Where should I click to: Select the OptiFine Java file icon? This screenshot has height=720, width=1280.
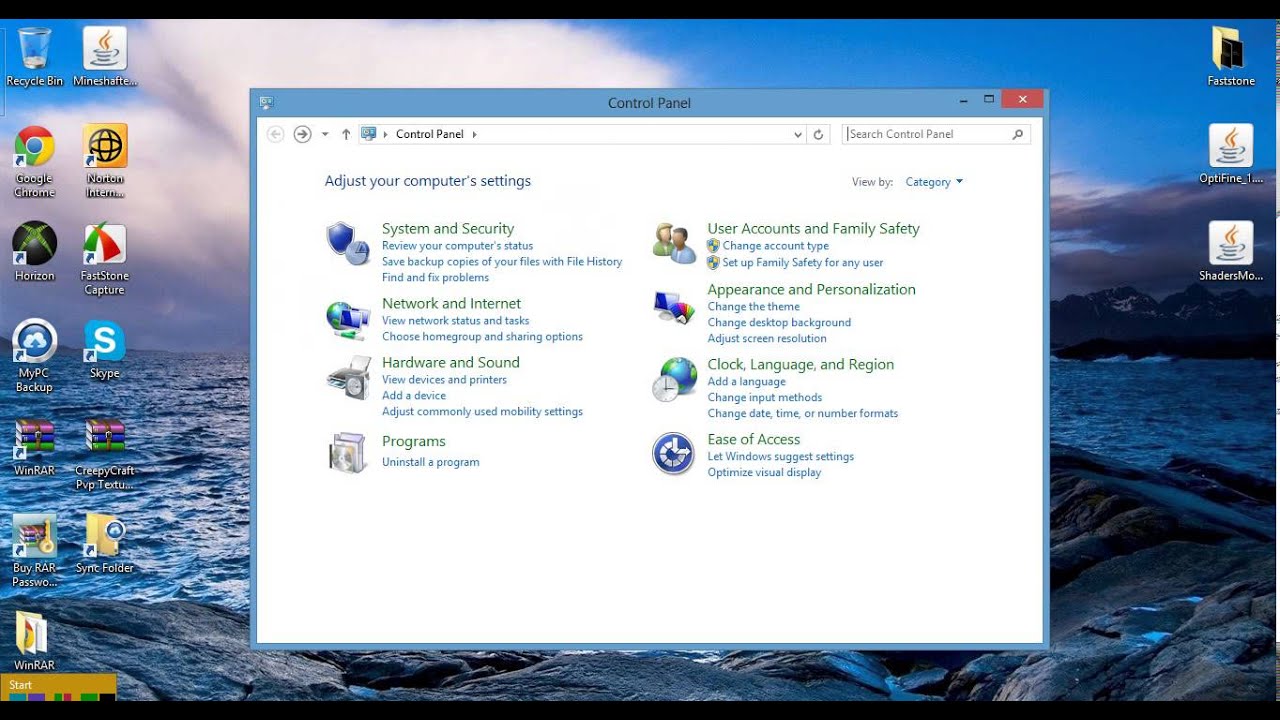click(1231, 155)
